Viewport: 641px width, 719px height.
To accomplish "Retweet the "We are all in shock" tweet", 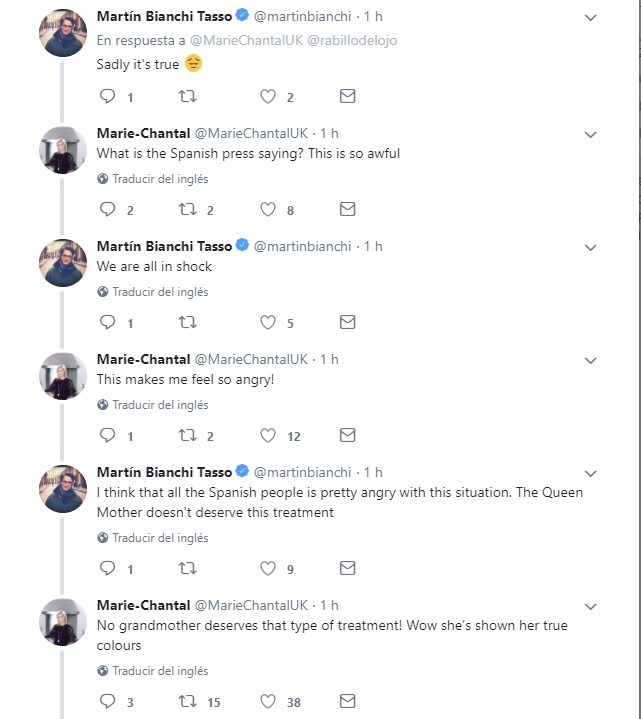I will (187, 323).
